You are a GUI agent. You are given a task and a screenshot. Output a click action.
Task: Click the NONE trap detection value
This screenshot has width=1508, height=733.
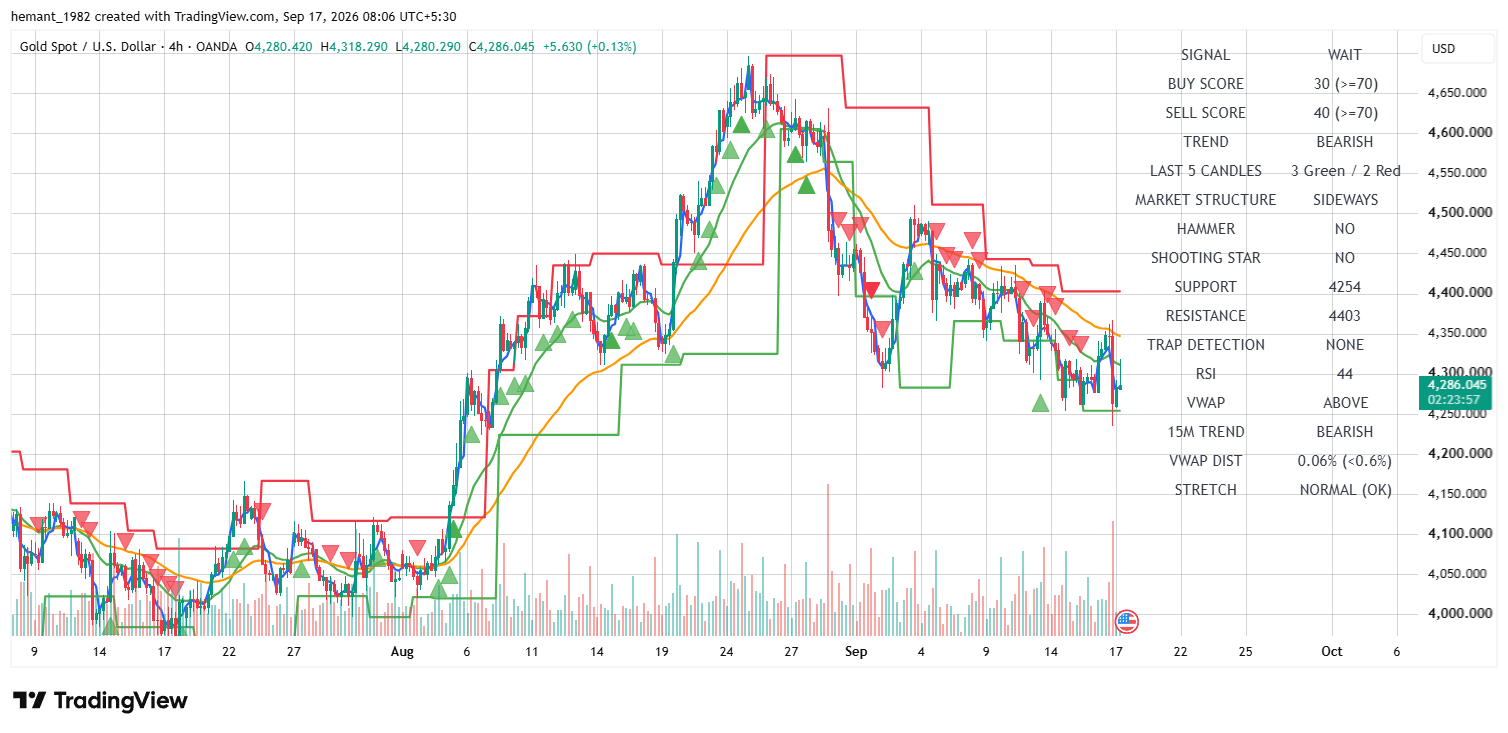[1345, 345]
